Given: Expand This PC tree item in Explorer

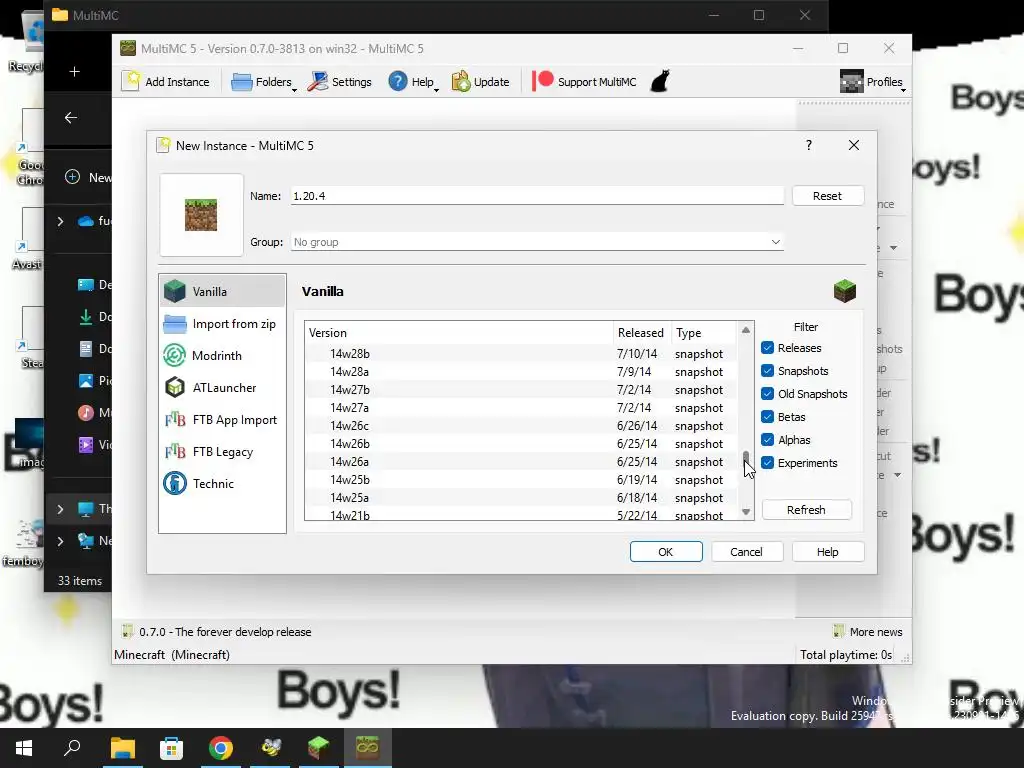Looking at the screenshot, I should click(x=60, y=509).
